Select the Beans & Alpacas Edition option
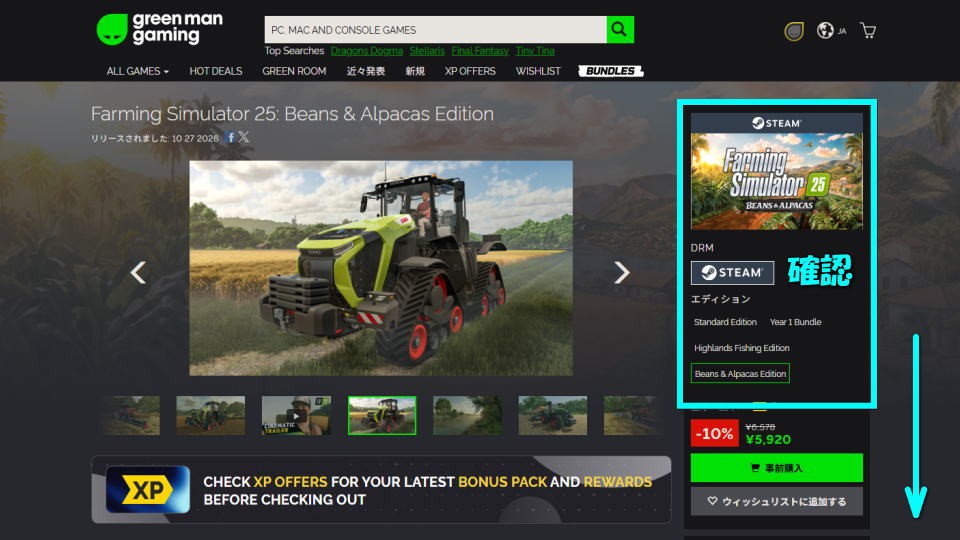Image resolution: width=960 pixels, height=540 pixels. tap(740, 373)
